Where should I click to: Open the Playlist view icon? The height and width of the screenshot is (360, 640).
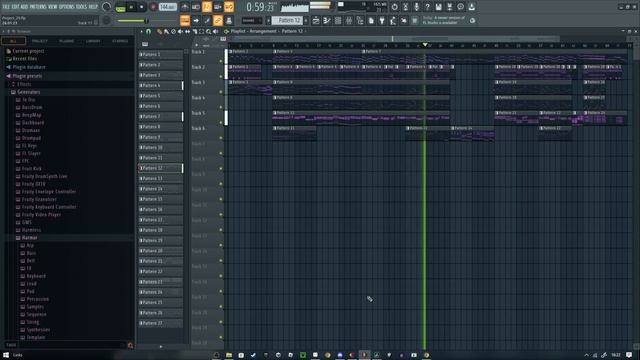[316, 20]
